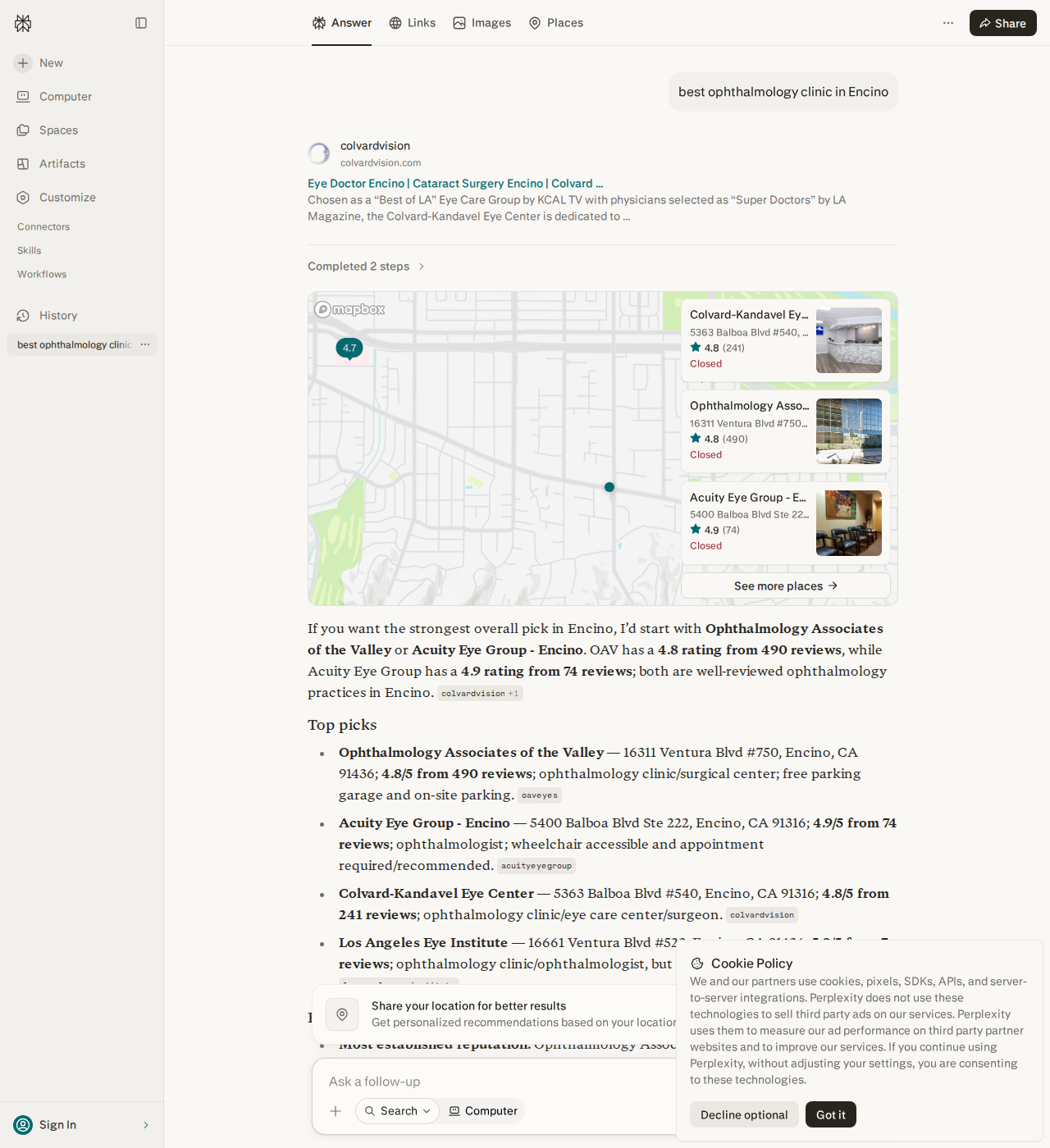
Task: Click See more places button
Action: 786,585
